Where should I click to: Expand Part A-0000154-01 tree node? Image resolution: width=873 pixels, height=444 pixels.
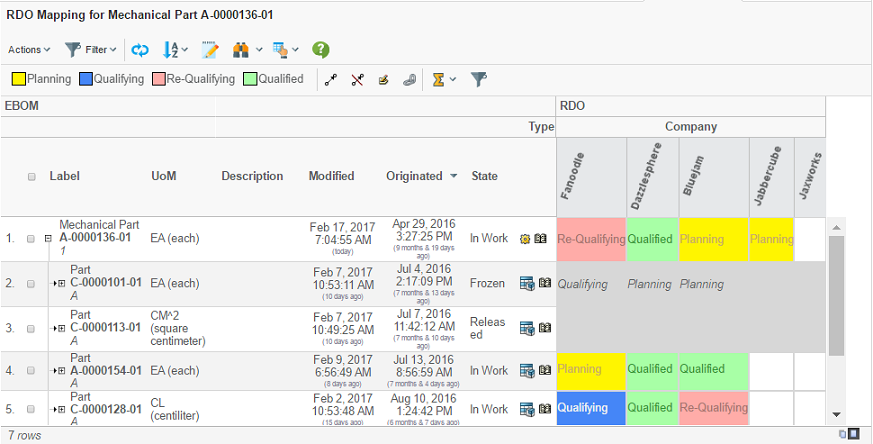60,371
